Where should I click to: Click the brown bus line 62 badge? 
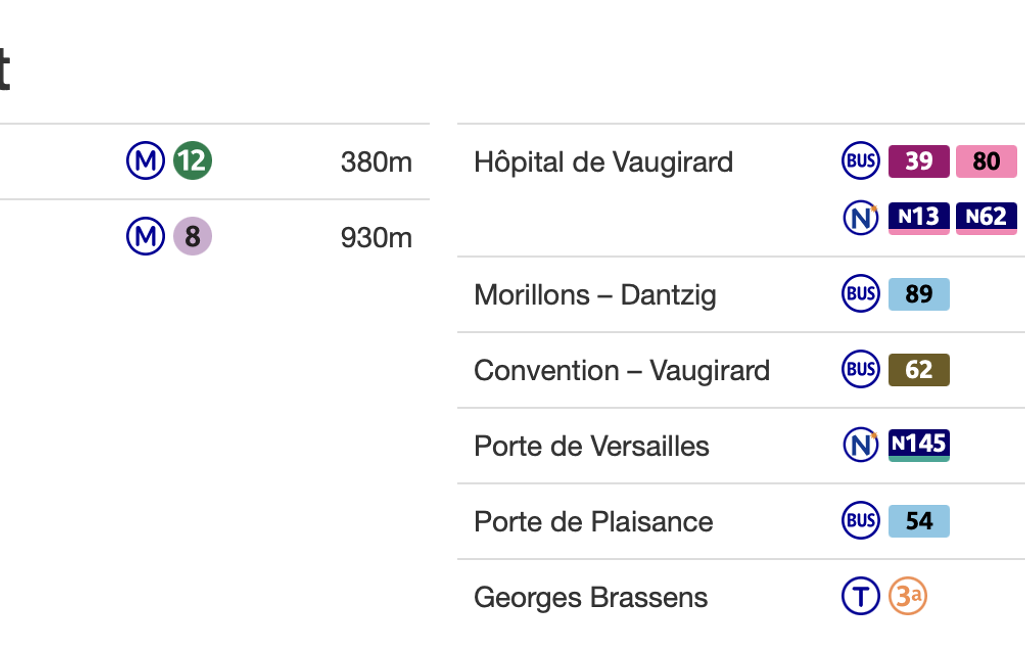918,370
